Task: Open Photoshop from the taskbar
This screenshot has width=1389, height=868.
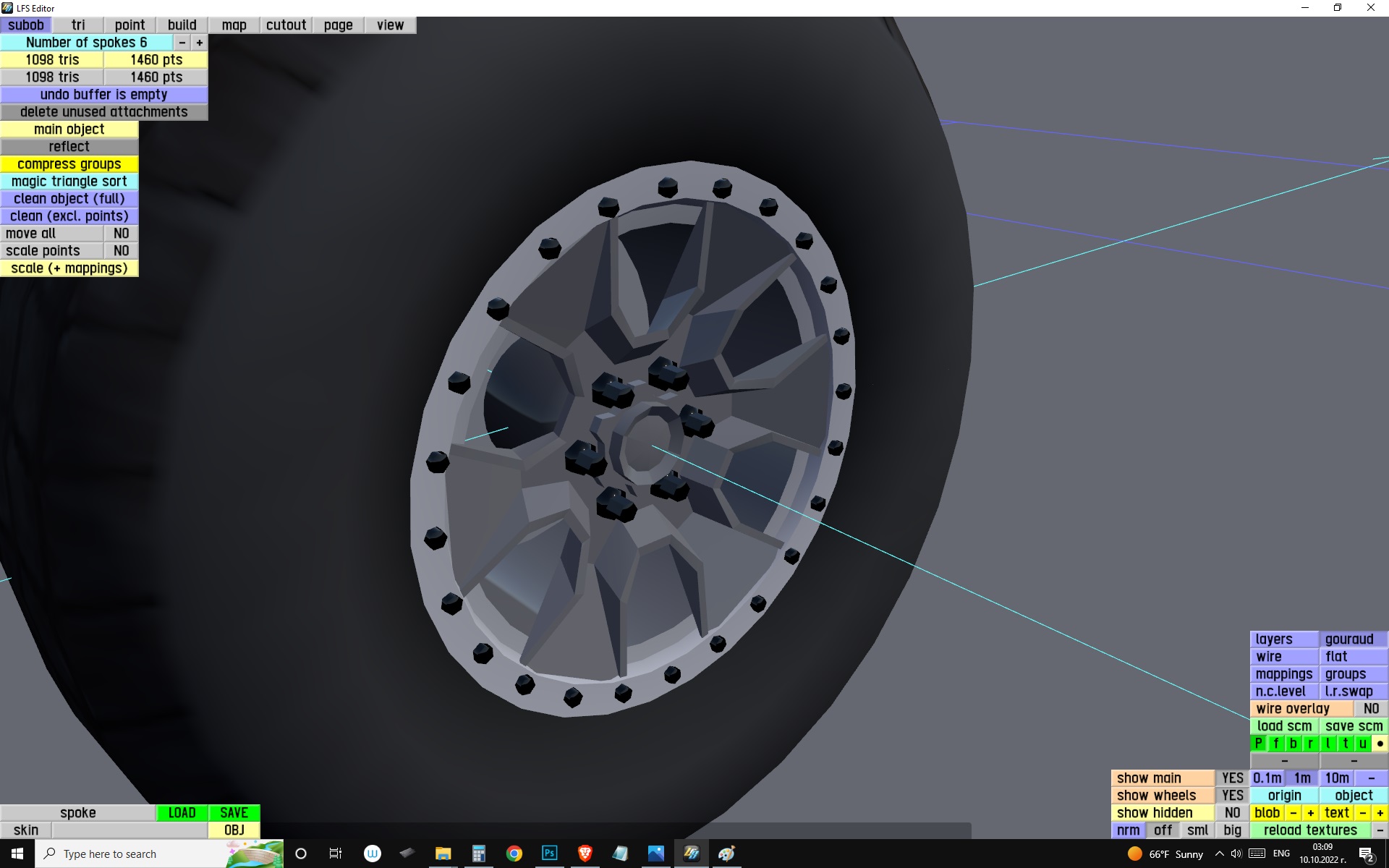Action: [549, 854]
